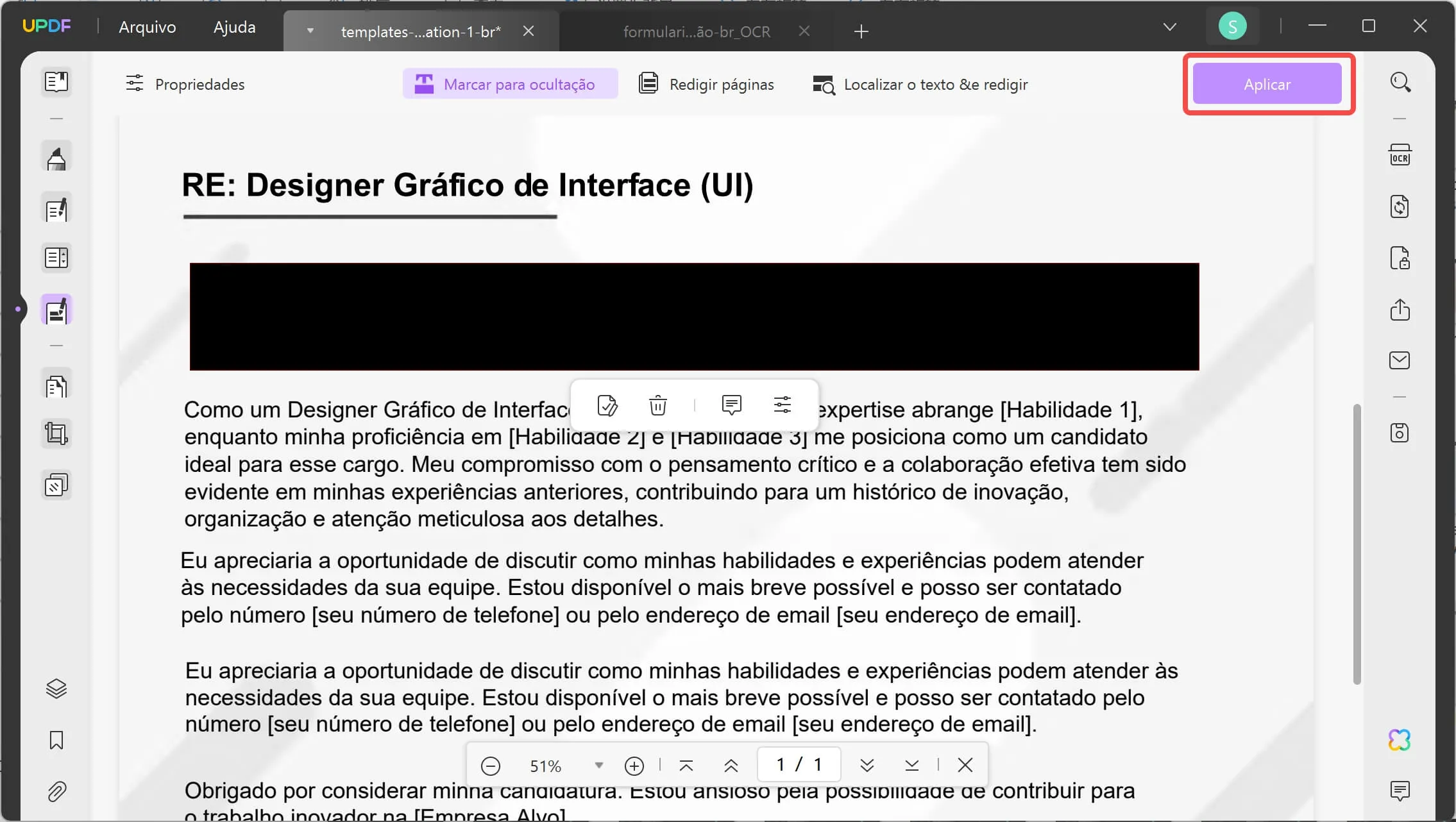Open the OCR panel on the right sidebar
The height and width of the screenshot is (822, 1456).
1401,154
